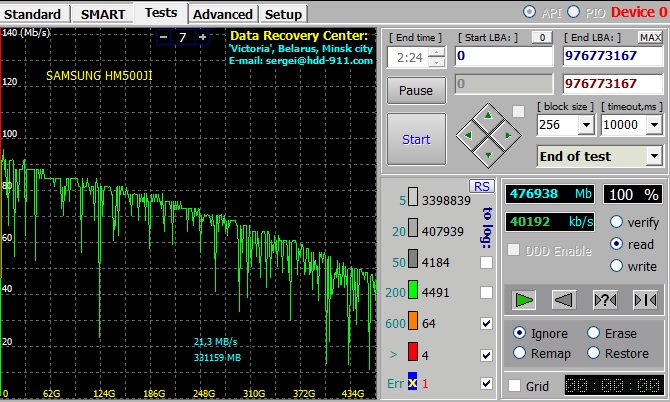
Task: Open the block size dropdown
Action: coord(585,125)
